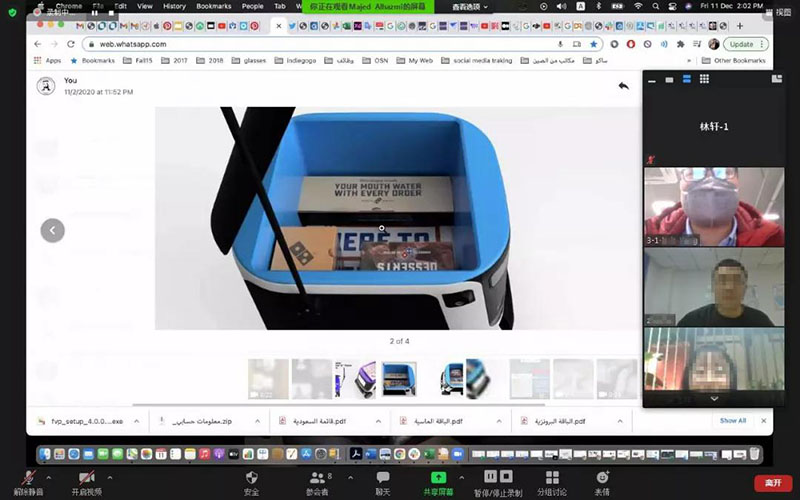The width and height of the screenshot is (800, 500).
Task: Select the blue bin thumbnail
Action: tap(399, 379)
